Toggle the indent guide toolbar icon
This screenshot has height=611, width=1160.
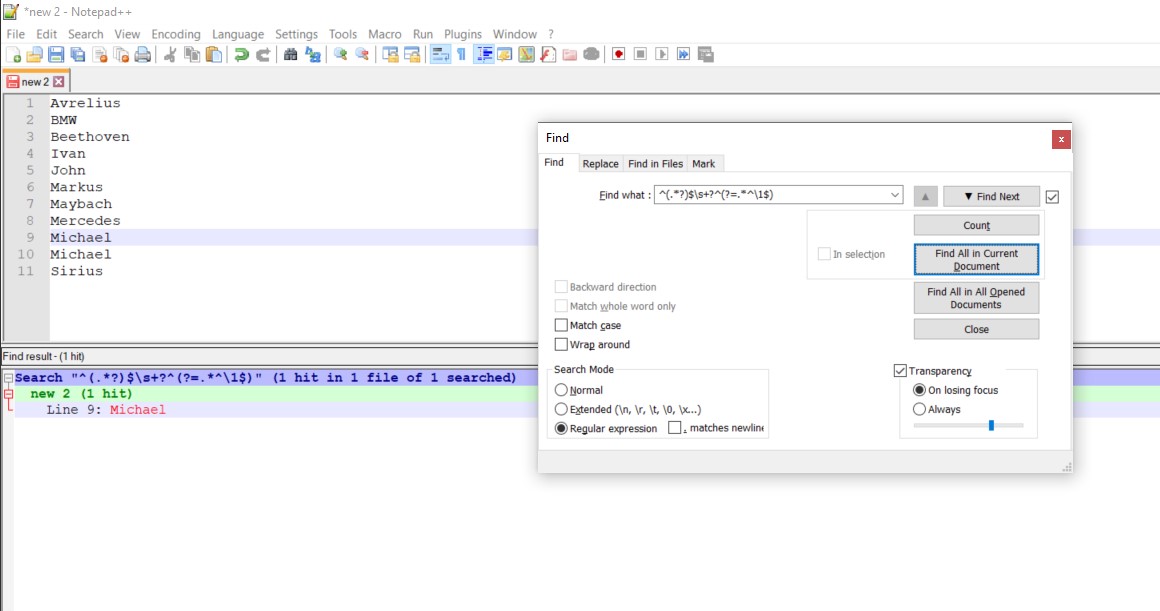(x=484, y=55)
